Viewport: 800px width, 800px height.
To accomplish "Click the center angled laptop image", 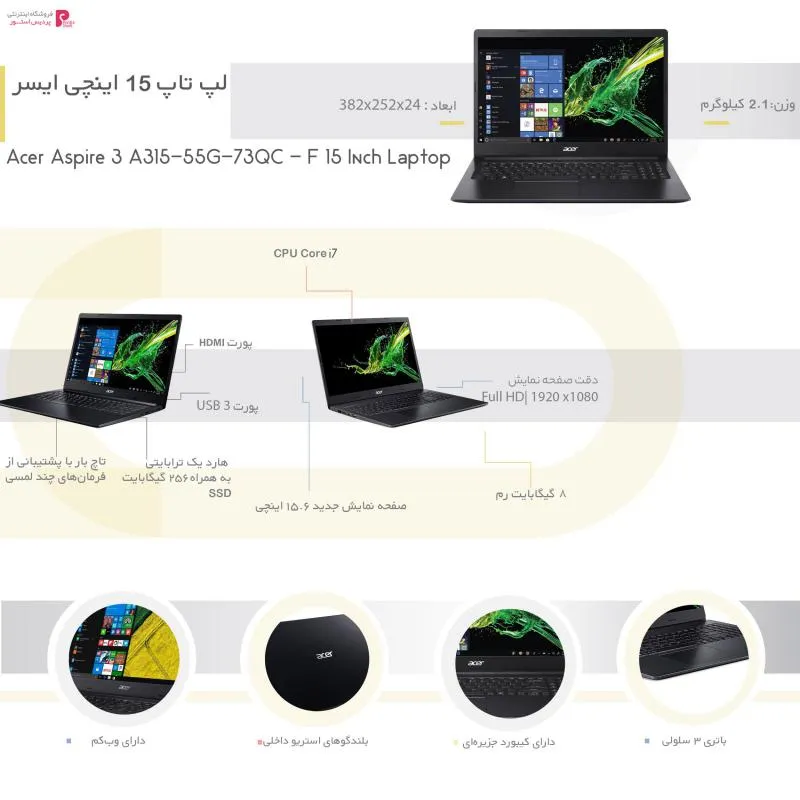I will tap(399, 371).
